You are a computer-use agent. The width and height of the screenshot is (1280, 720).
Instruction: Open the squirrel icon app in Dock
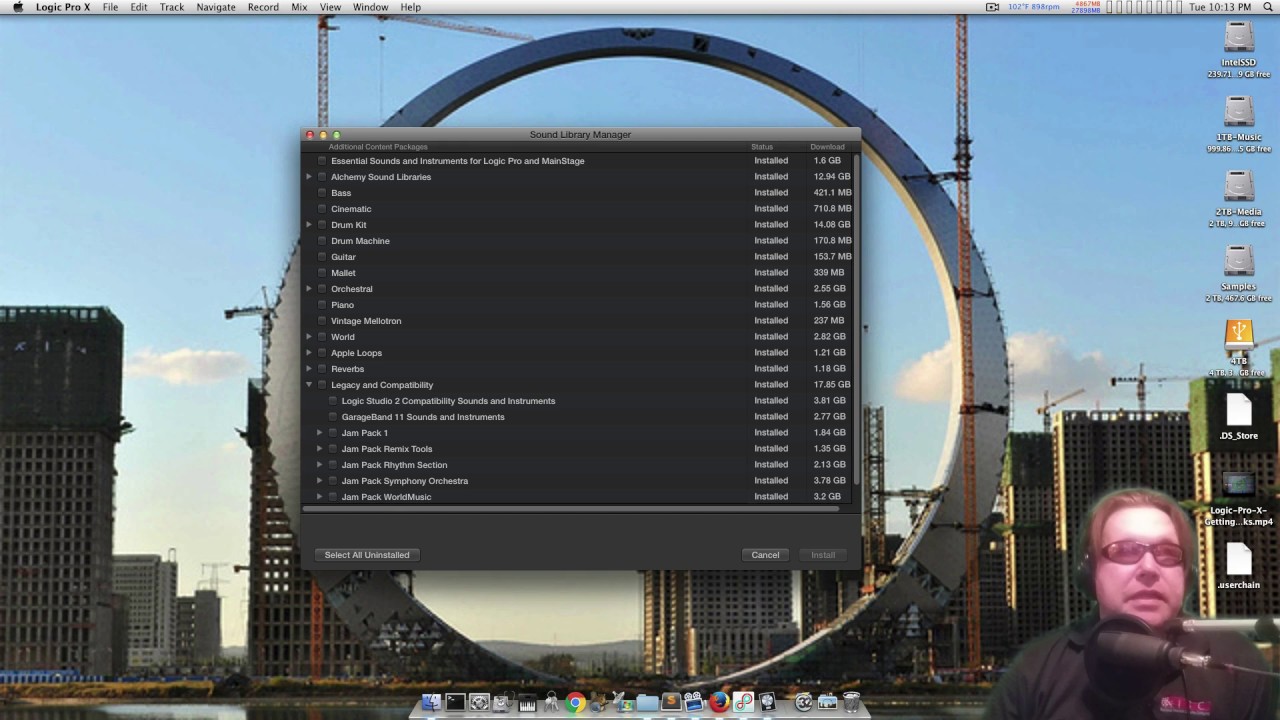(599, 702)
